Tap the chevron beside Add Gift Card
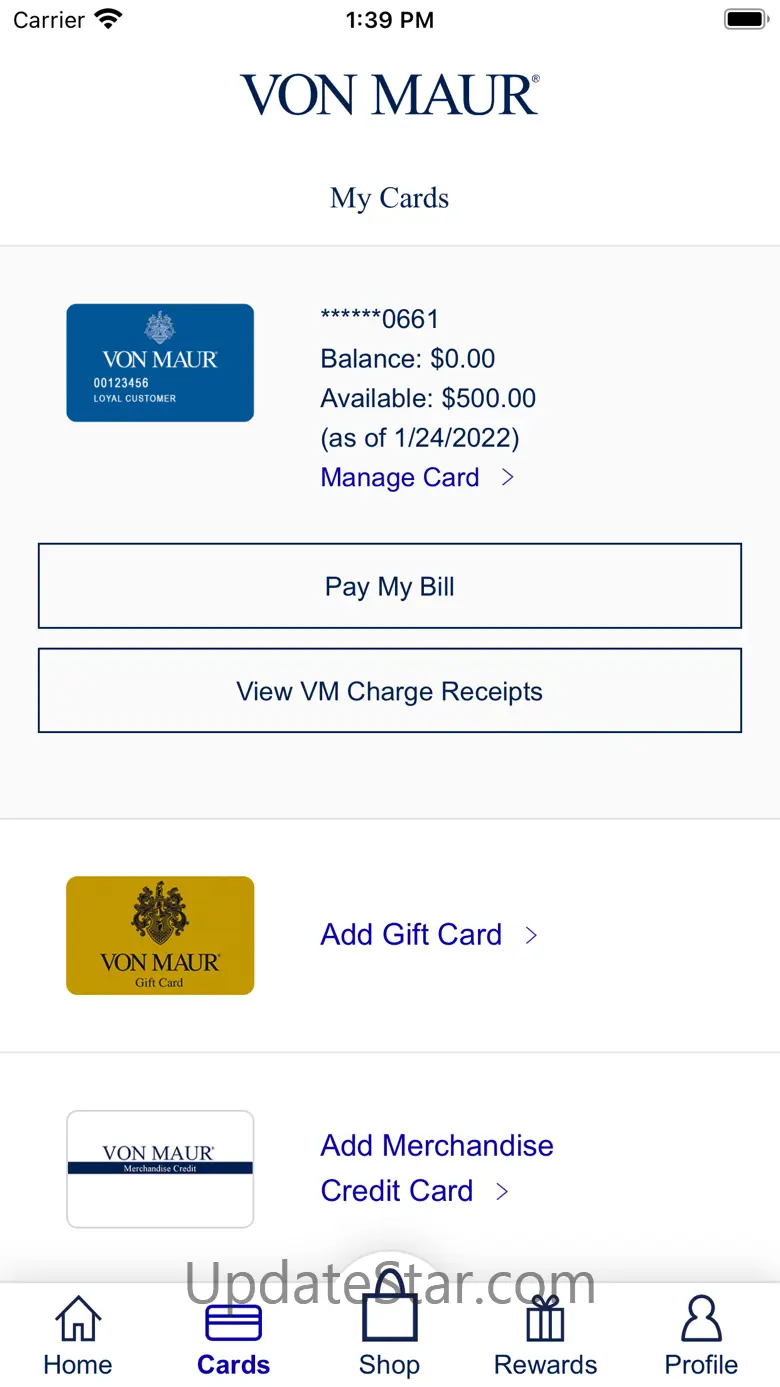Viewport: 780px width, 1387px height. click(x=532, y=935)
